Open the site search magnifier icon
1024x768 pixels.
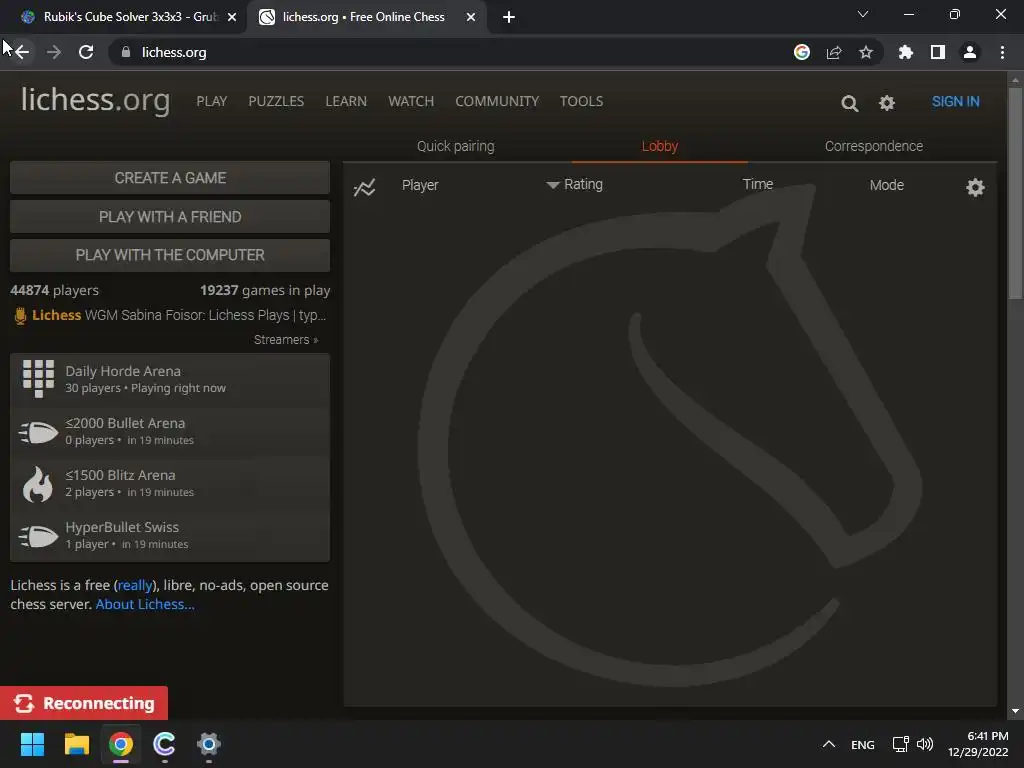[x=849, y=103]
